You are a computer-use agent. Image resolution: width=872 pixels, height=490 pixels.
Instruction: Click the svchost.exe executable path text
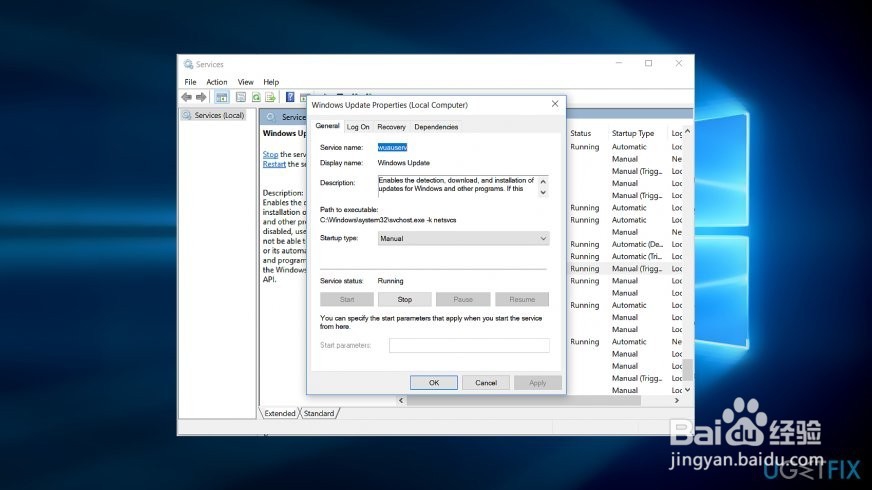coord(388,220)
